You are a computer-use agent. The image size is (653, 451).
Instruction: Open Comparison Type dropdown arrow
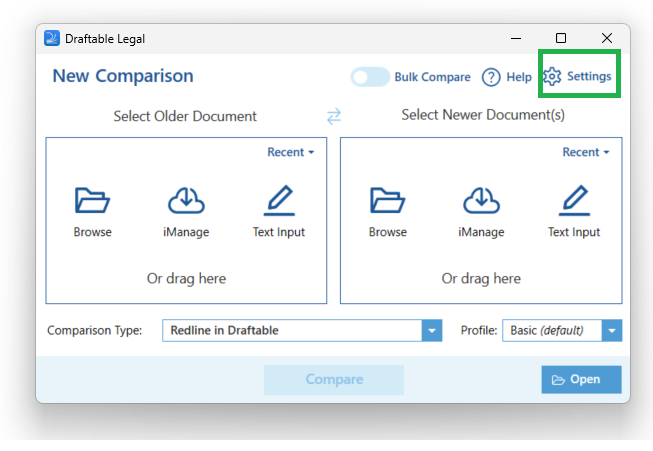pos(432,331)
